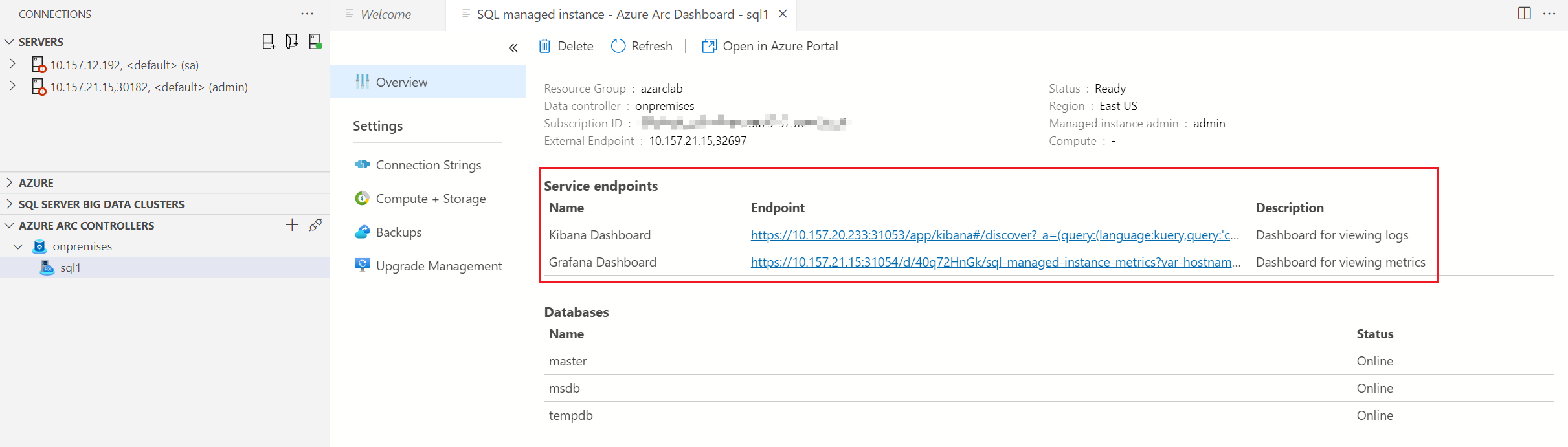Add a new Azure Arc controller

tap(292, 225)
